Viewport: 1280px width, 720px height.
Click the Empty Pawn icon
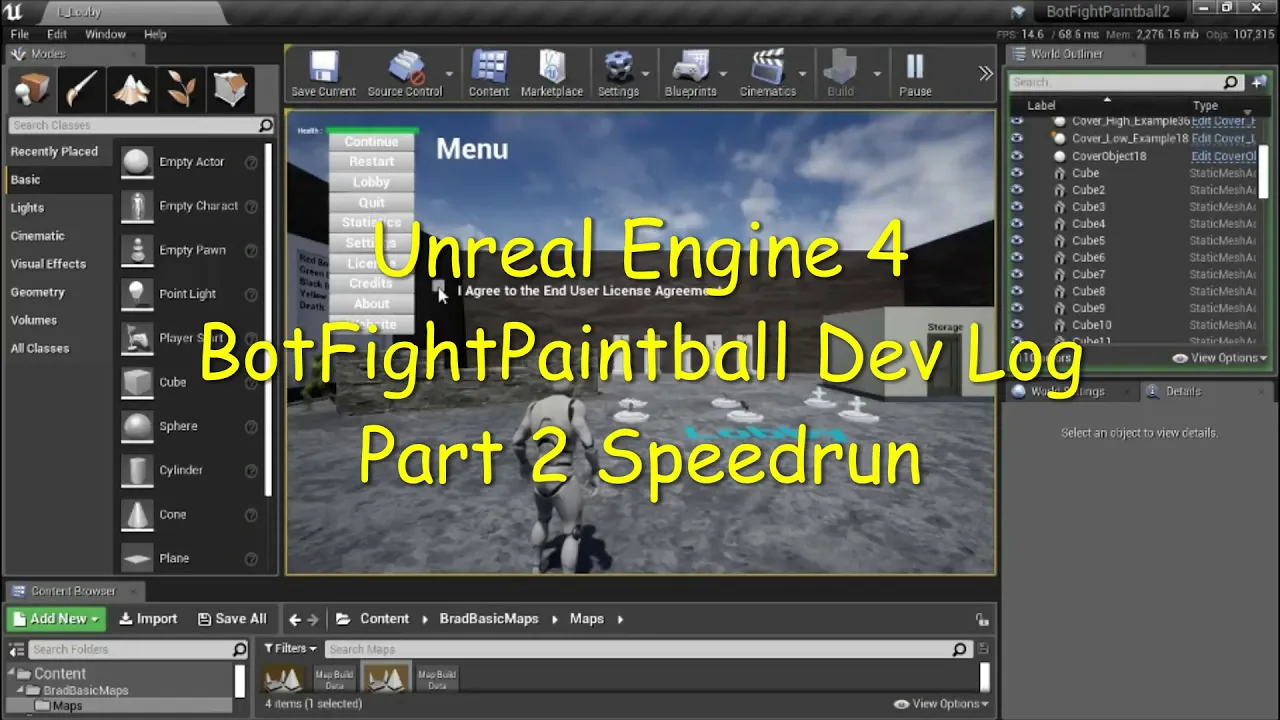coord(137,250)
